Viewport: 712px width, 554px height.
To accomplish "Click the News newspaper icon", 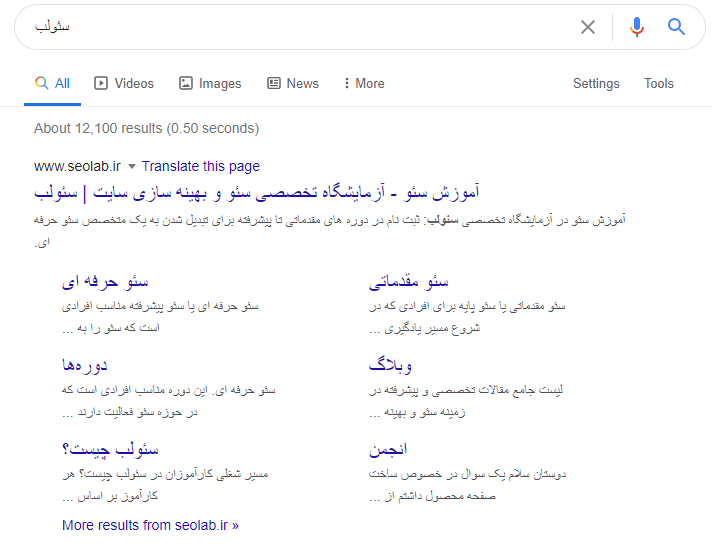I will tap(273, 83).
